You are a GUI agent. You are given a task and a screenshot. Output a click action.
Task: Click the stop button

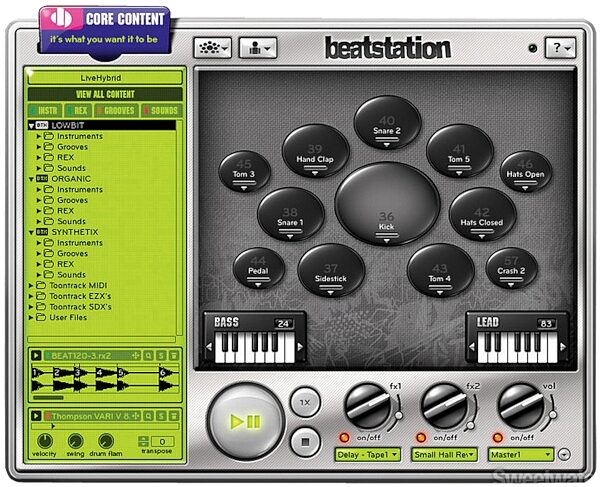(x=305, y=442)
